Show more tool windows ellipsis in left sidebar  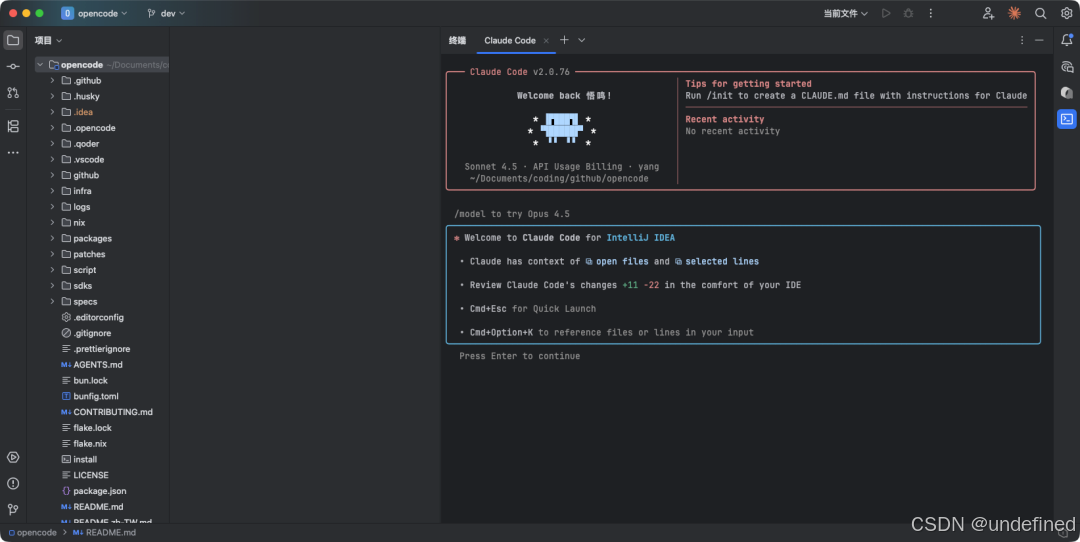(13, 152)
